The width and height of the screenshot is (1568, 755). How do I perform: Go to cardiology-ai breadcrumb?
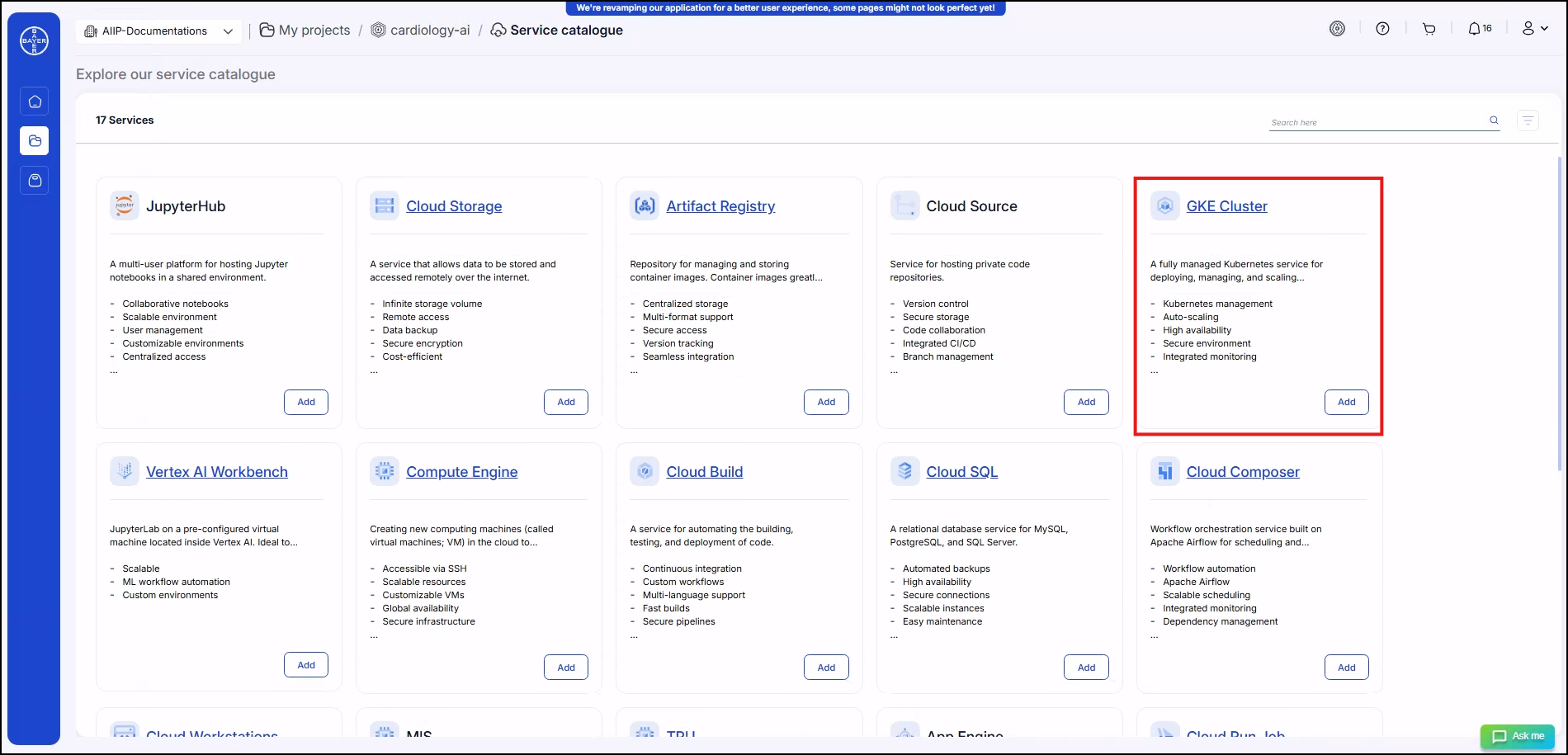pyautogui.click(x=430, y=31)
